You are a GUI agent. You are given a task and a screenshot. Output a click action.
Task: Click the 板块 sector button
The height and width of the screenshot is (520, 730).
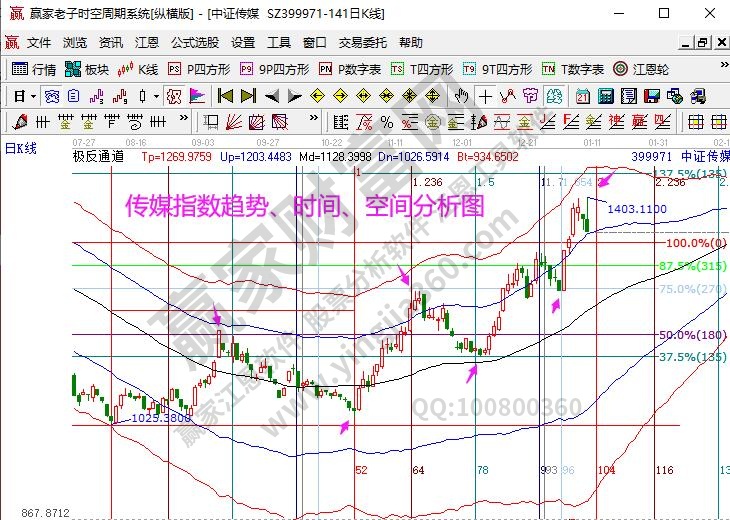[87, 69]
